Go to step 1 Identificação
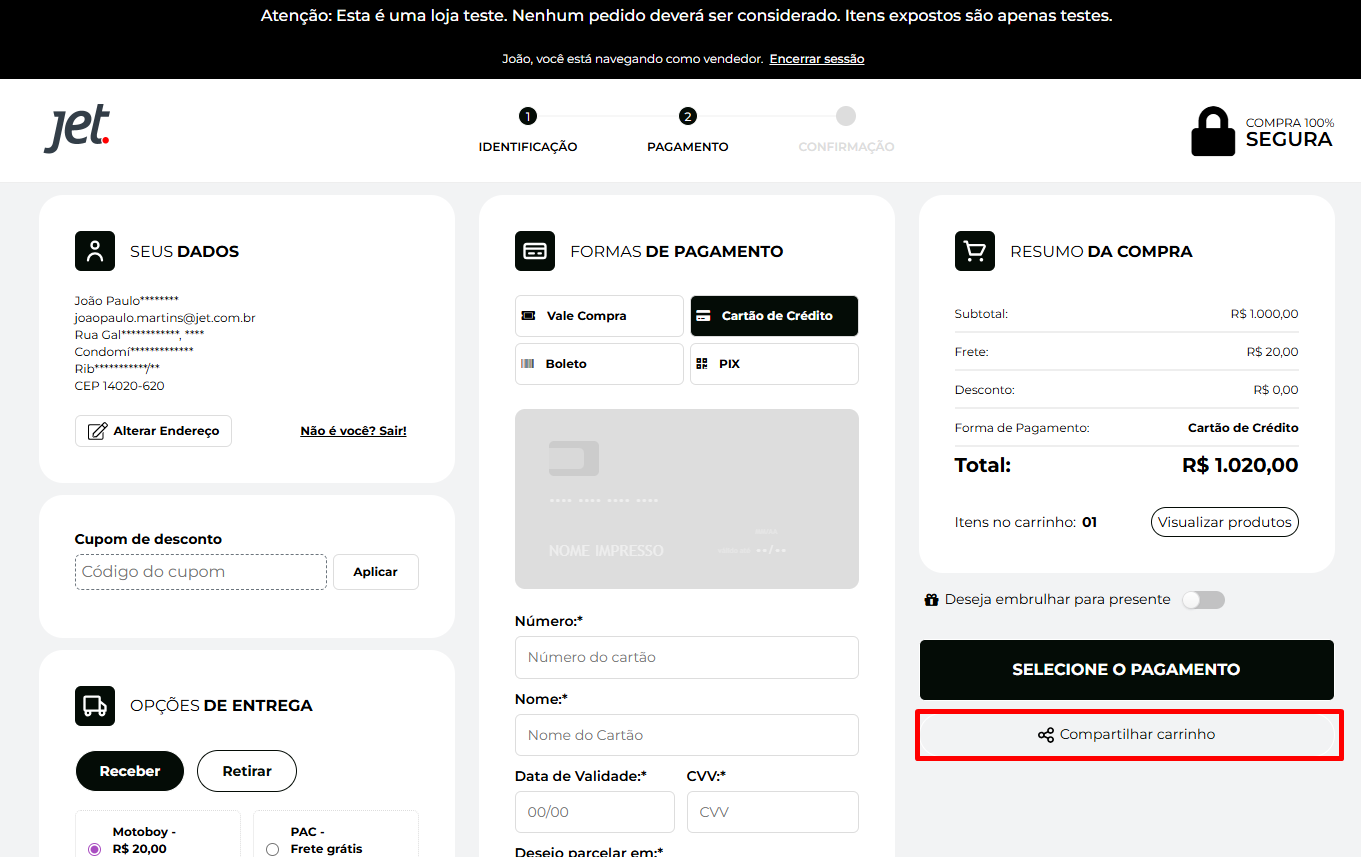1361x857 pixels. 528,117
